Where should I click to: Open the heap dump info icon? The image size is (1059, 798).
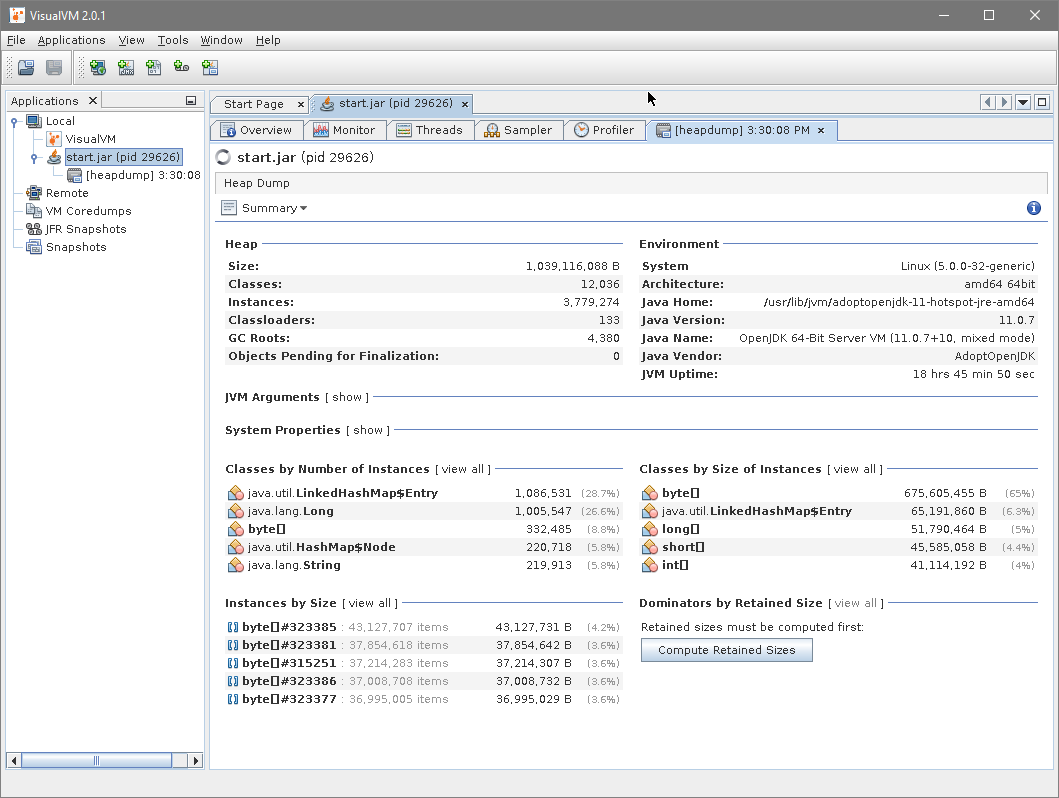click(1033, 207)
